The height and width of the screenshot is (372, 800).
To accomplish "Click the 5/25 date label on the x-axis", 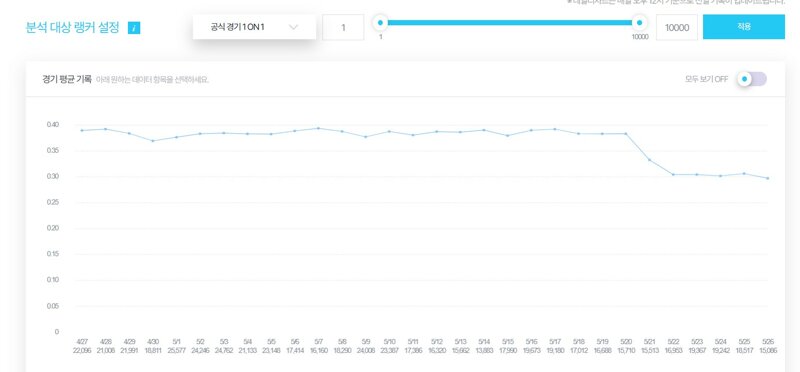I will [744, 341].
